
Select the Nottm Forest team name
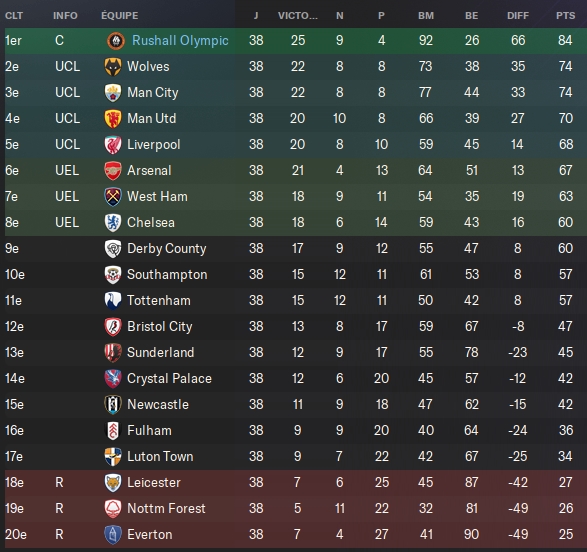coord(166,509)
